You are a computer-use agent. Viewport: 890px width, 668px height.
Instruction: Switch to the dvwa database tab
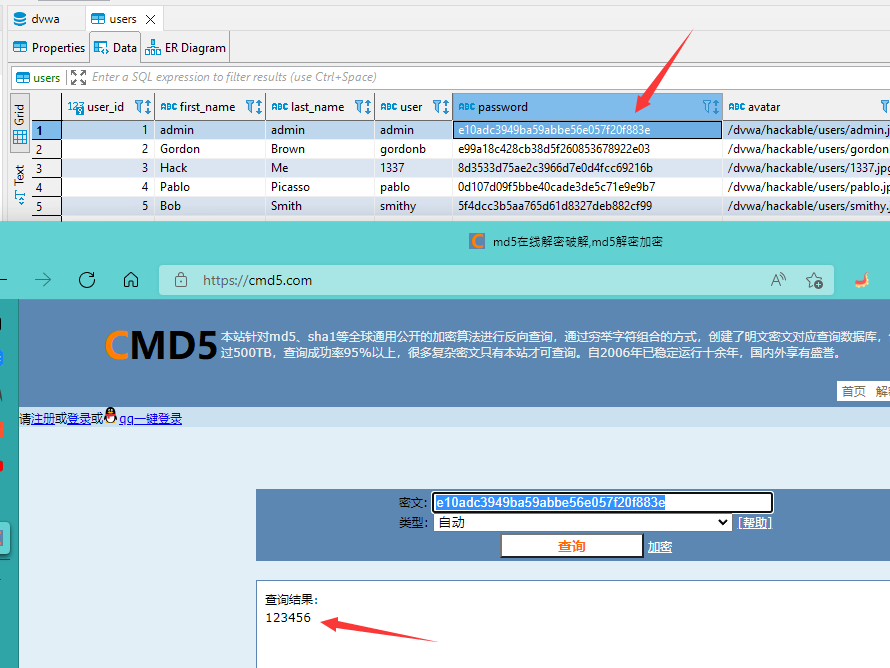[x=36, y=19]
